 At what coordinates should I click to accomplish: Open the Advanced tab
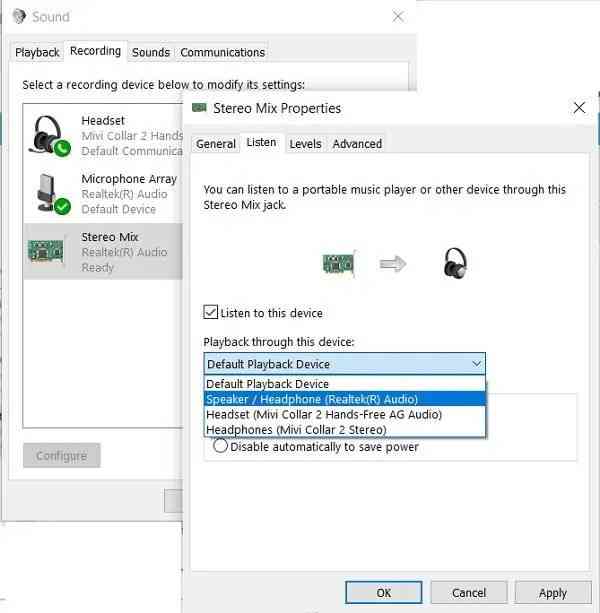[x=357, y=144]
